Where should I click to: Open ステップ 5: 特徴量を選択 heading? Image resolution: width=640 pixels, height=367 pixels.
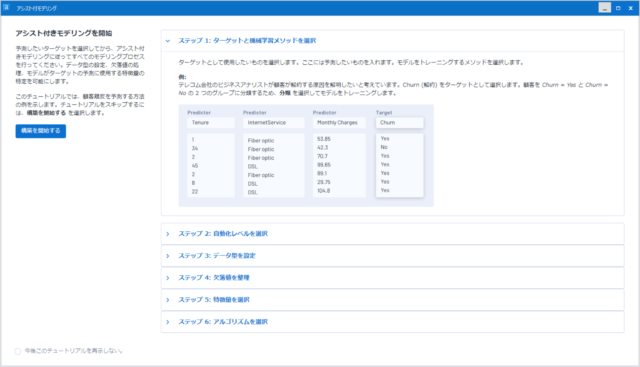point(214,300)
